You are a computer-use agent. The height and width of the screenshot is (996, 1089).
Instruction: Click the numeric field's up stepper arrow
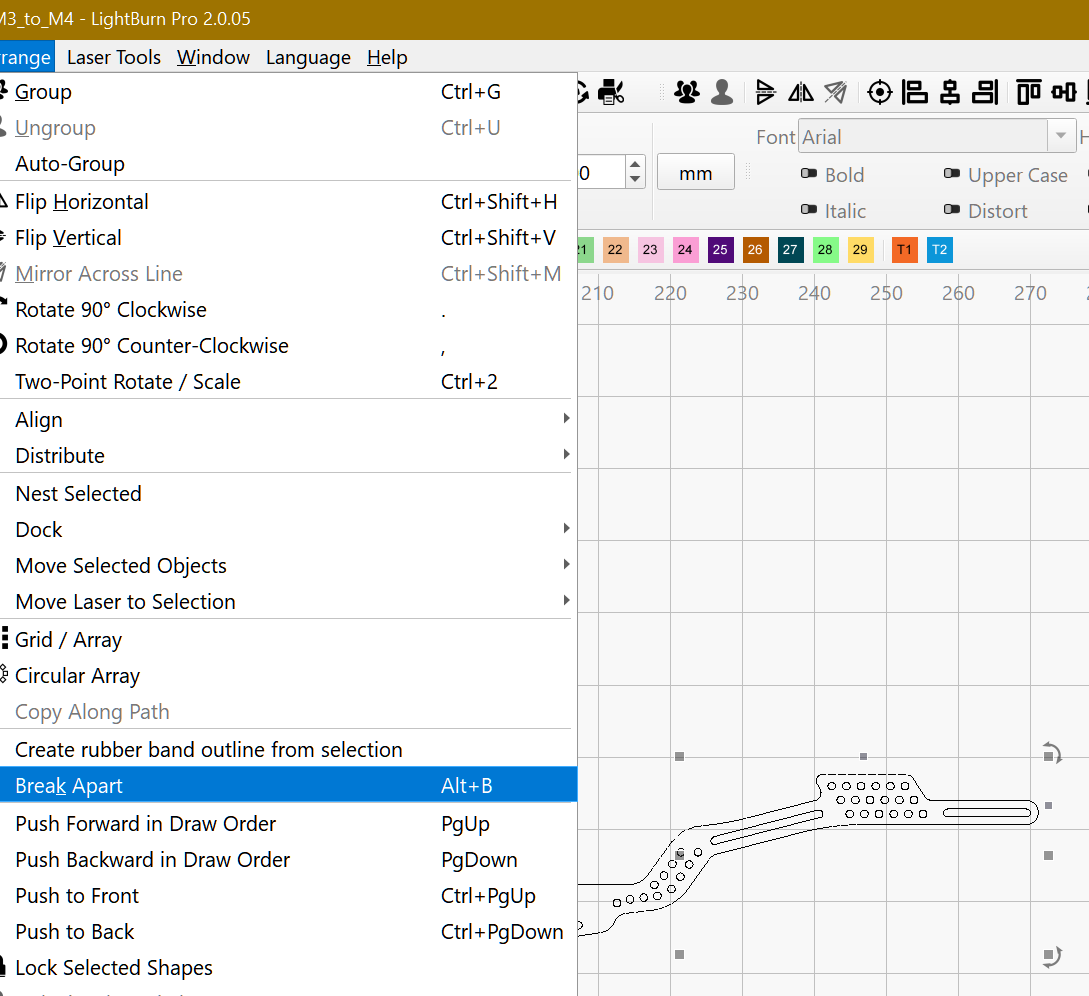click(635, 165)
